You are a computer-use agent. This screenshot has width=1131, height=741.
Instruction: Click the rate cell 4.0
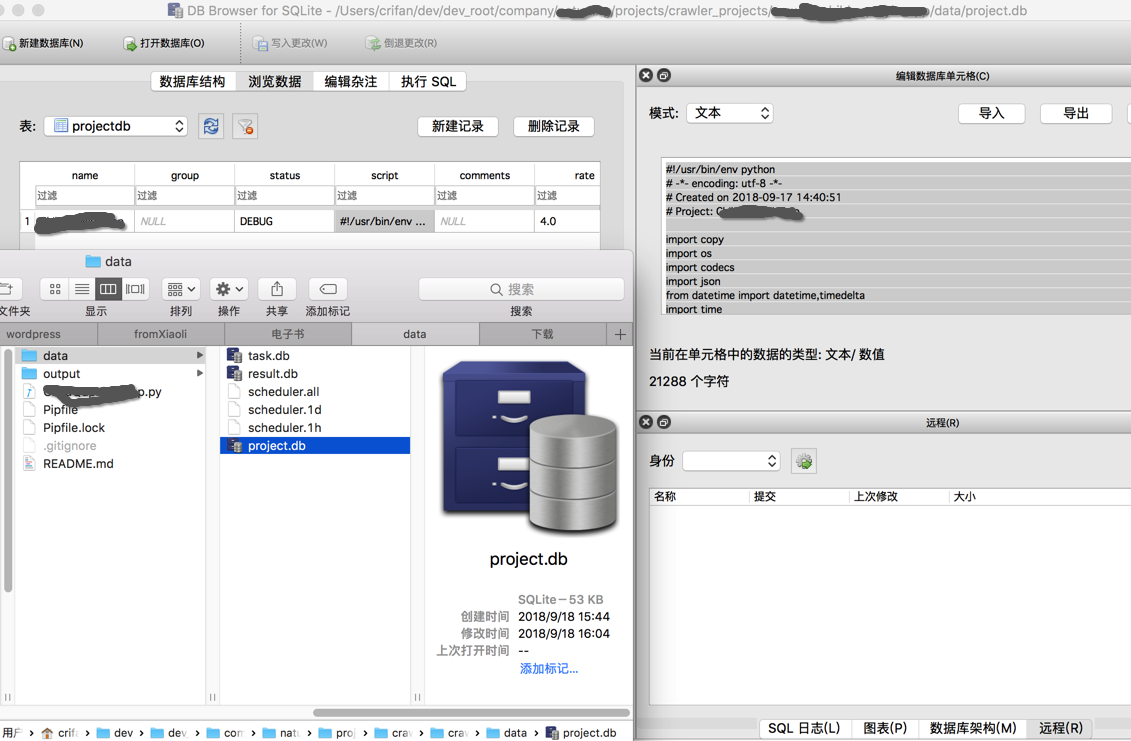(567, 222)
